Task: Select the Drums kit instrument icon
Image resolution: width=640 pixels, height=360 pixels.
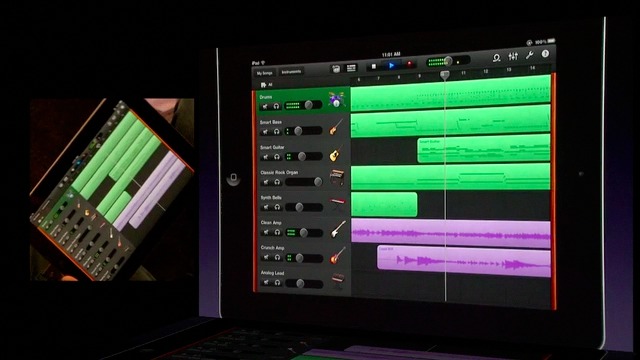Action: coord(336,100)
